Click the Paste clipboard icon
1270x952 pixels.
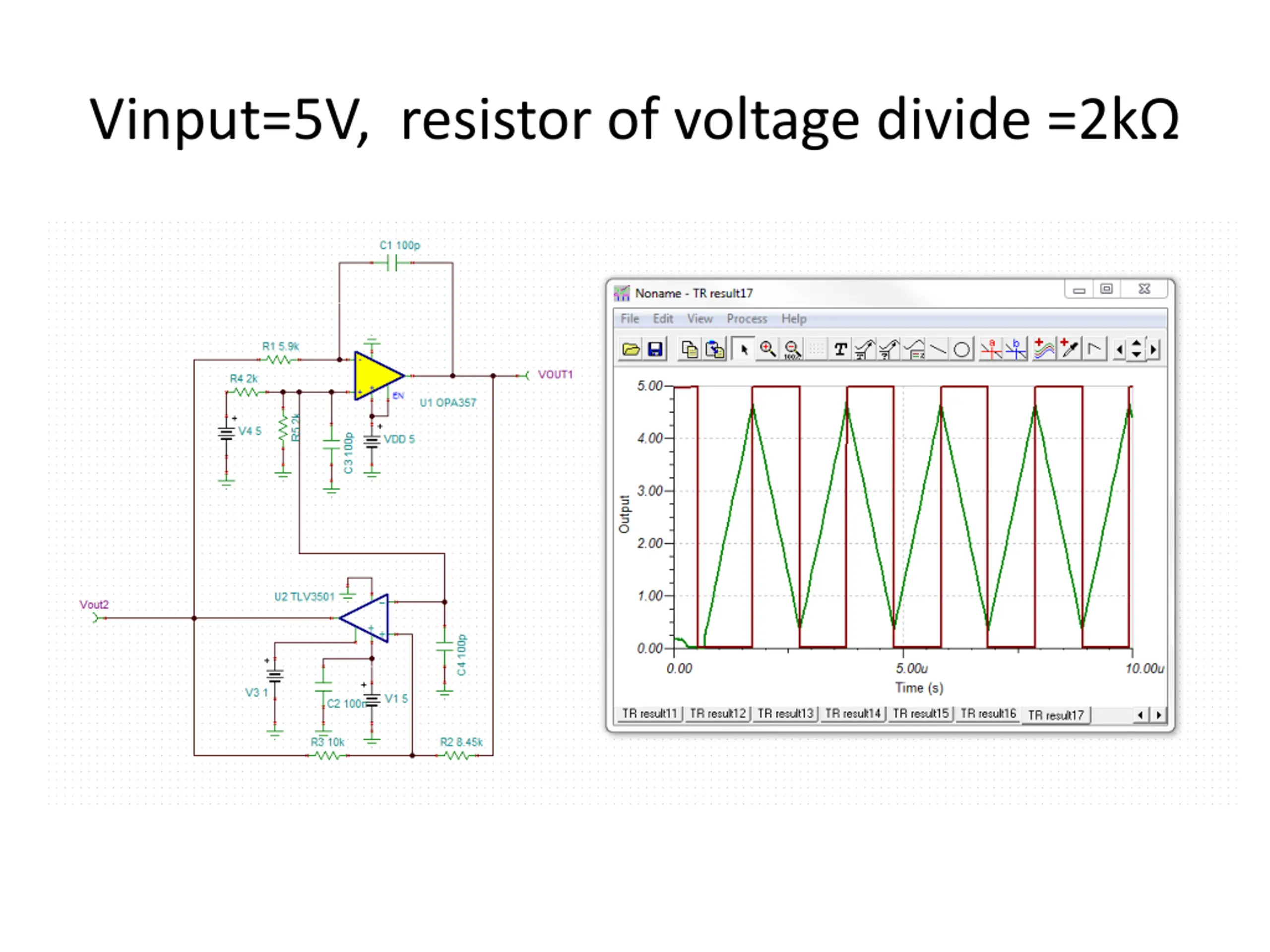pos(715,349)
